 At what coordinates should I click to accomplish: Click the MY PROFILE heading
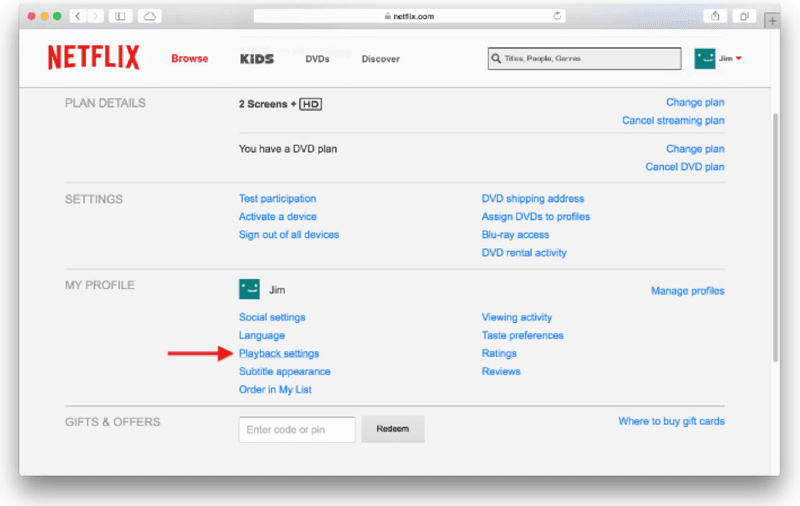[x=100, y=285]
